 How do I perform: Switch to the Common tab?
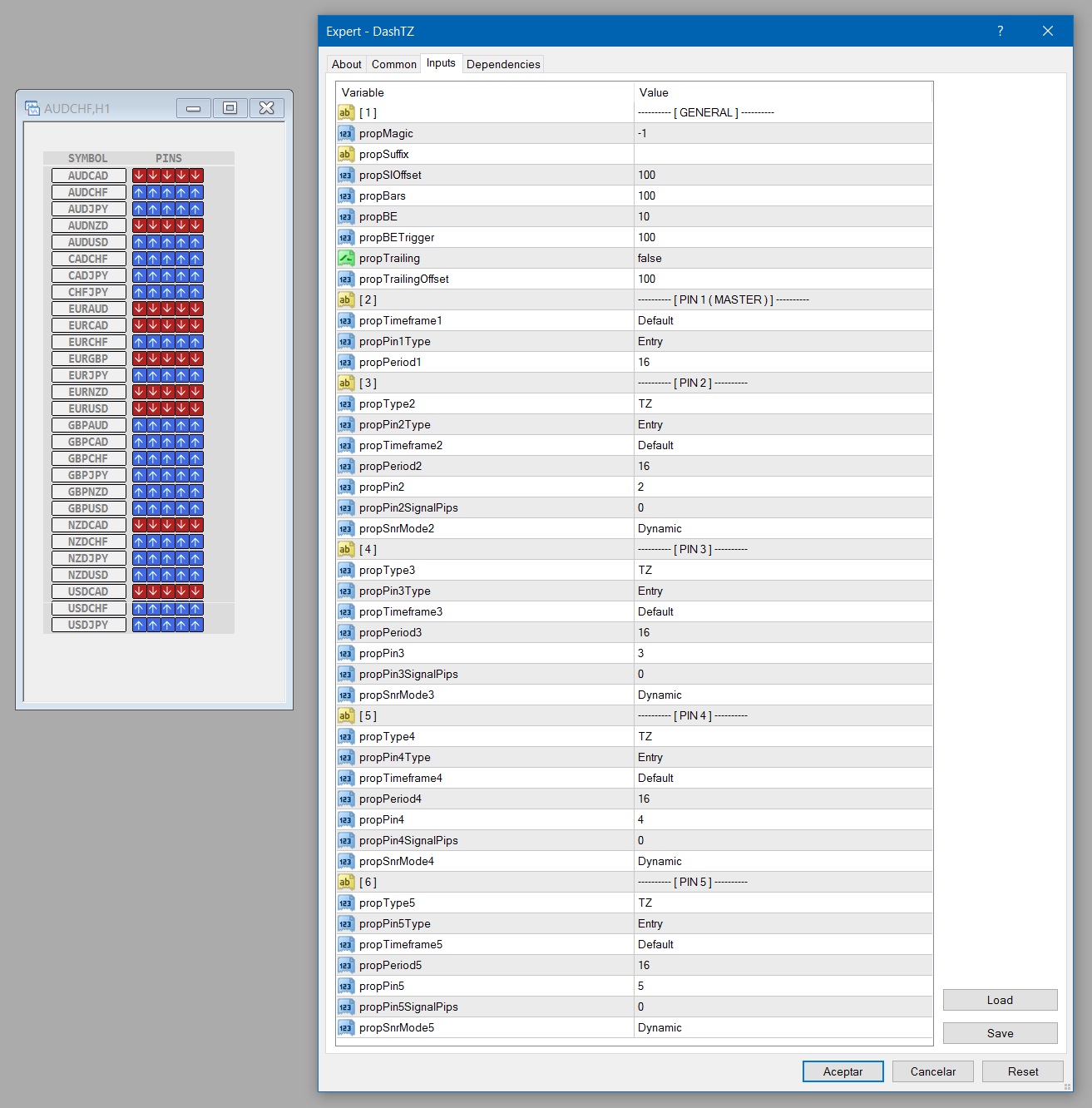click(393, 64)
